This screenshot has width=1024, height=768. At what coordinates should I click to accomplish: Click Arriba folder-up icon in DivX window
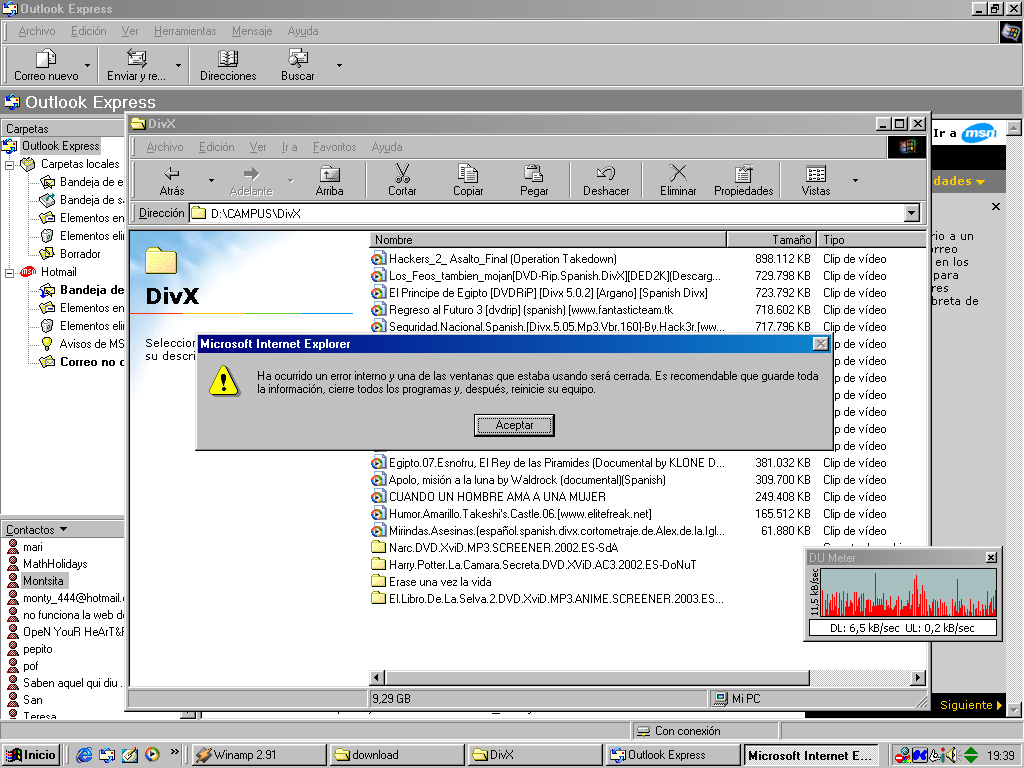329,174
